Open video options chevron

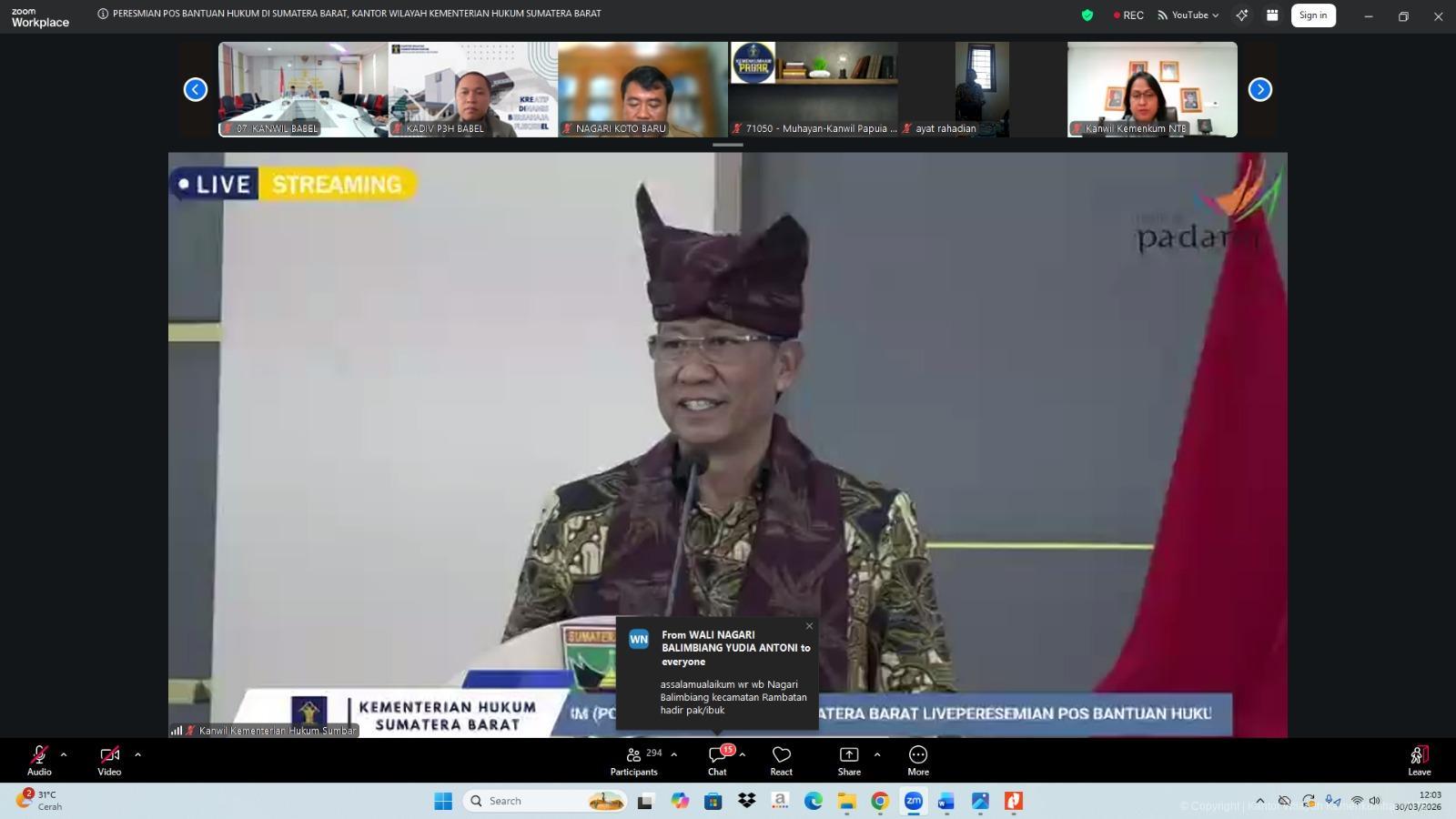click(x=137, y=753)
